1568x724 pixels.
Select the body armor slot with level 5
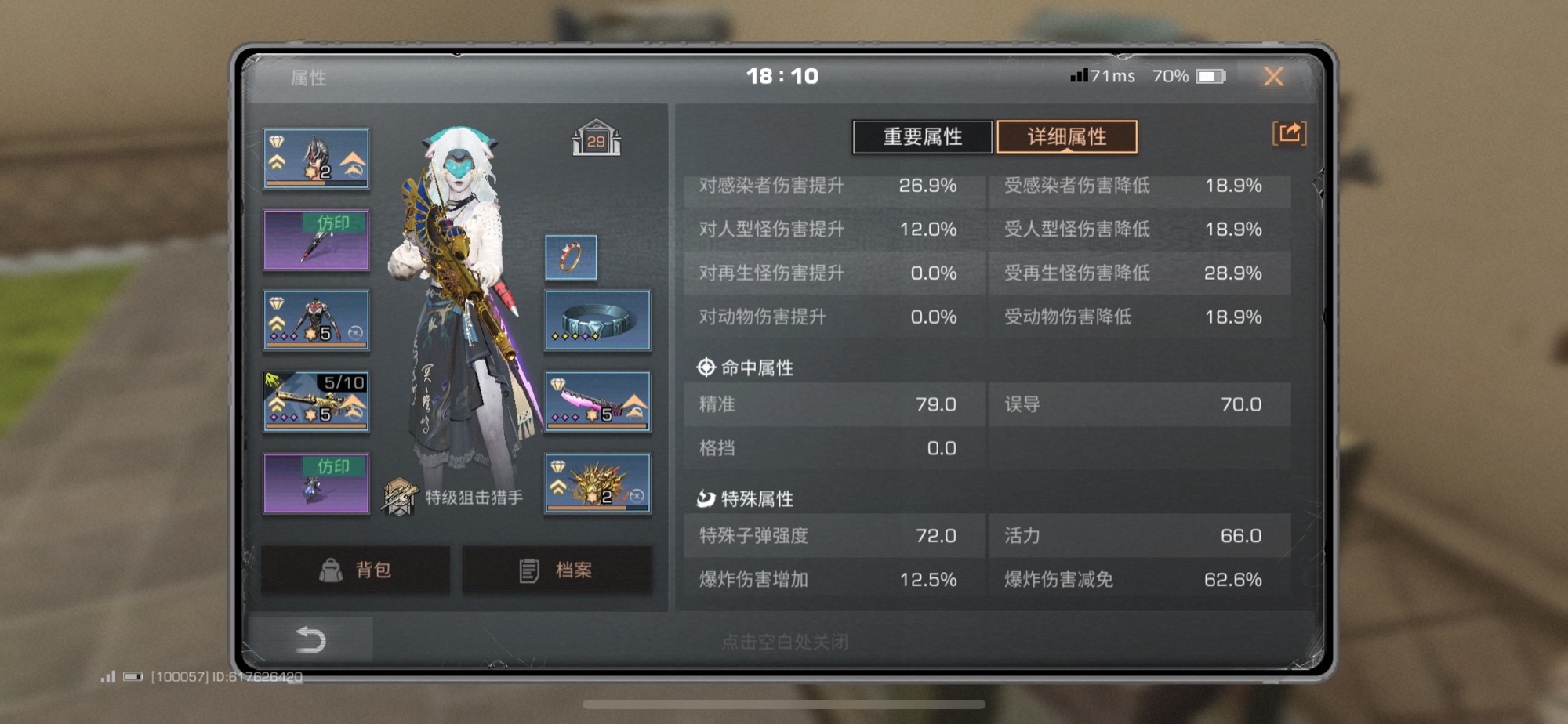pyautogui.click(x=316, y=320)
